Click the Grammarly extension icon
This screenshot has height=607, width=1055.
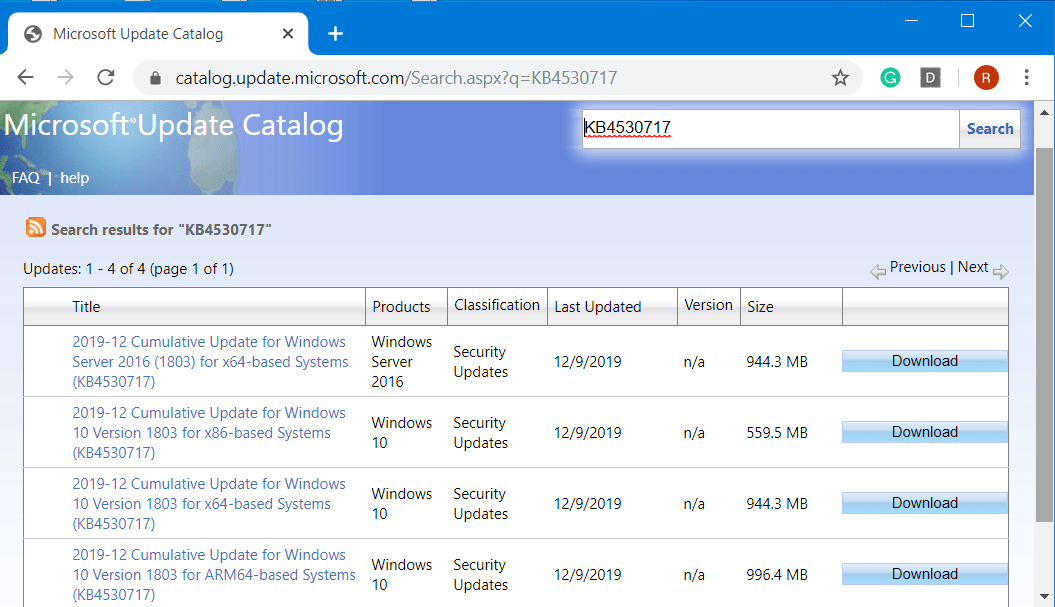(890, 77)
